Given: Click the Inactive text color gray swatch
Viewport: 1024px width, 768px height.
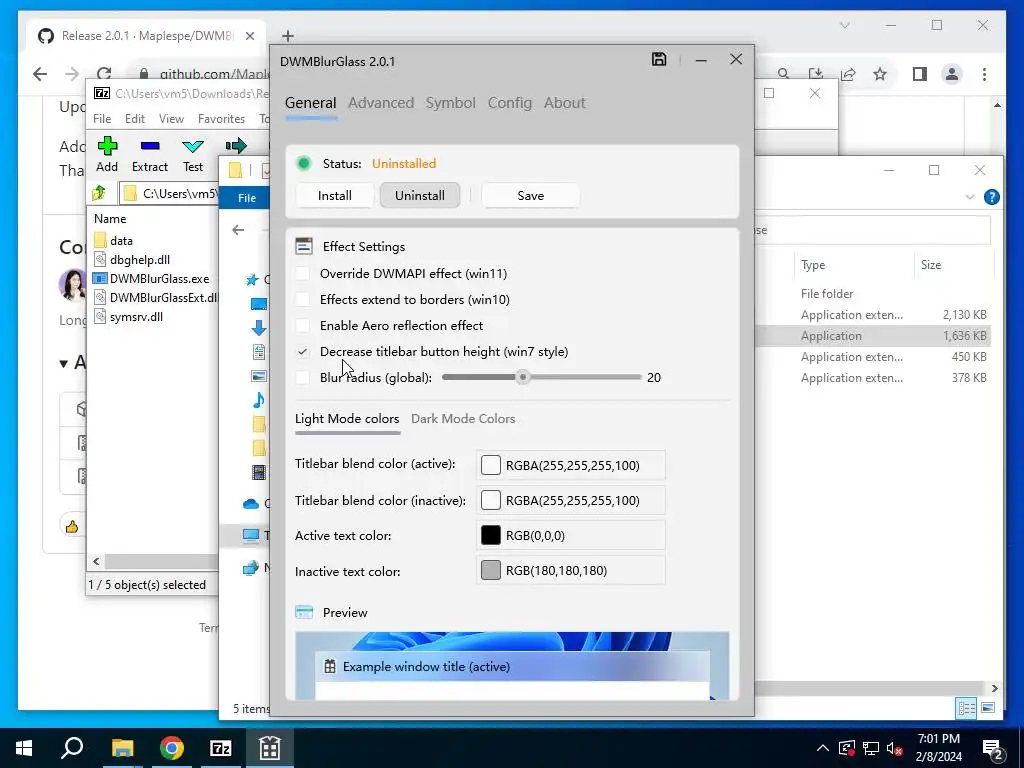Looking at the screenshot, I should (490, 570).
